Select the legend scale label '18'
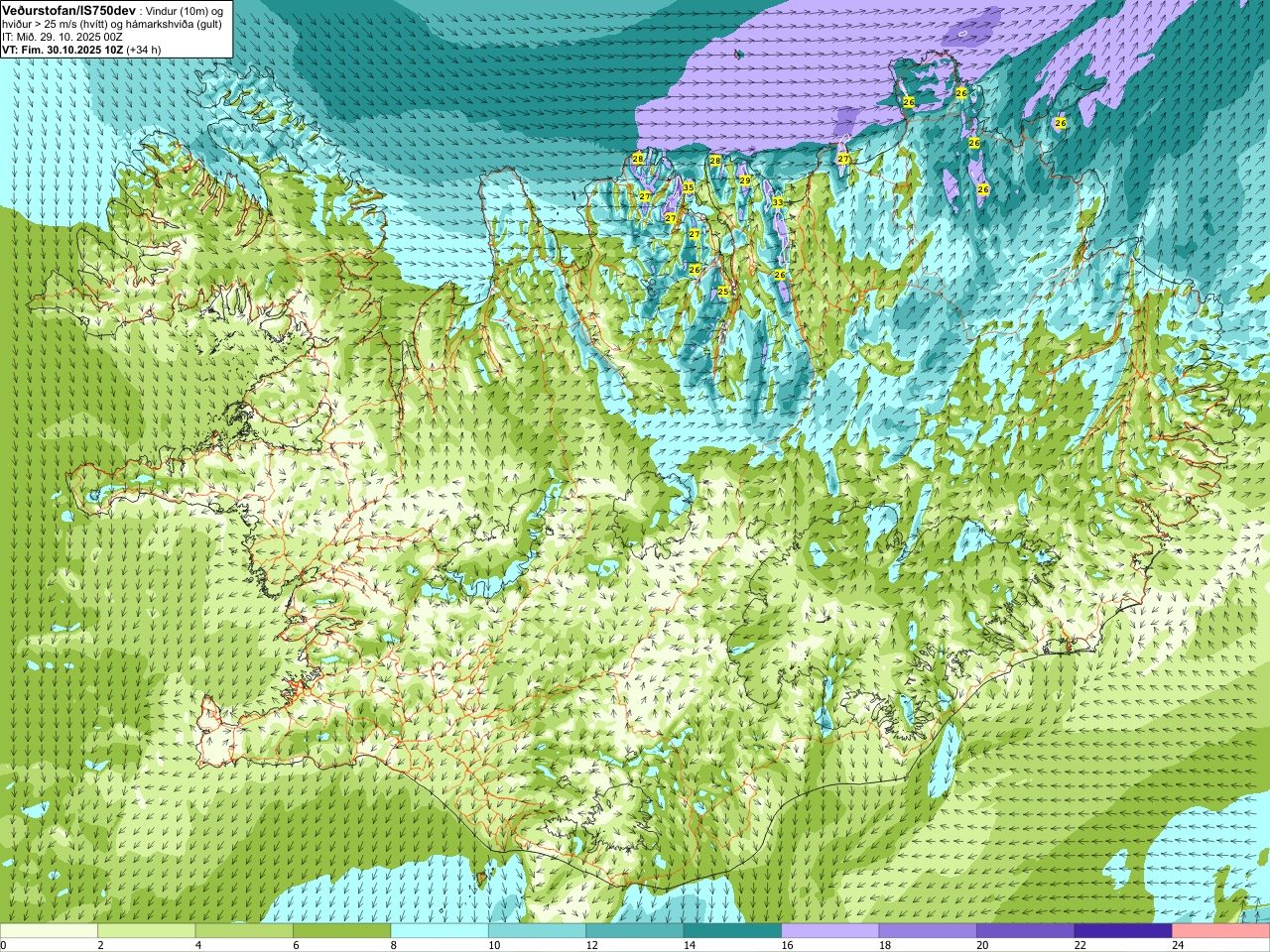The height and width of the screenshot is (952, 1270). point(884,945)
